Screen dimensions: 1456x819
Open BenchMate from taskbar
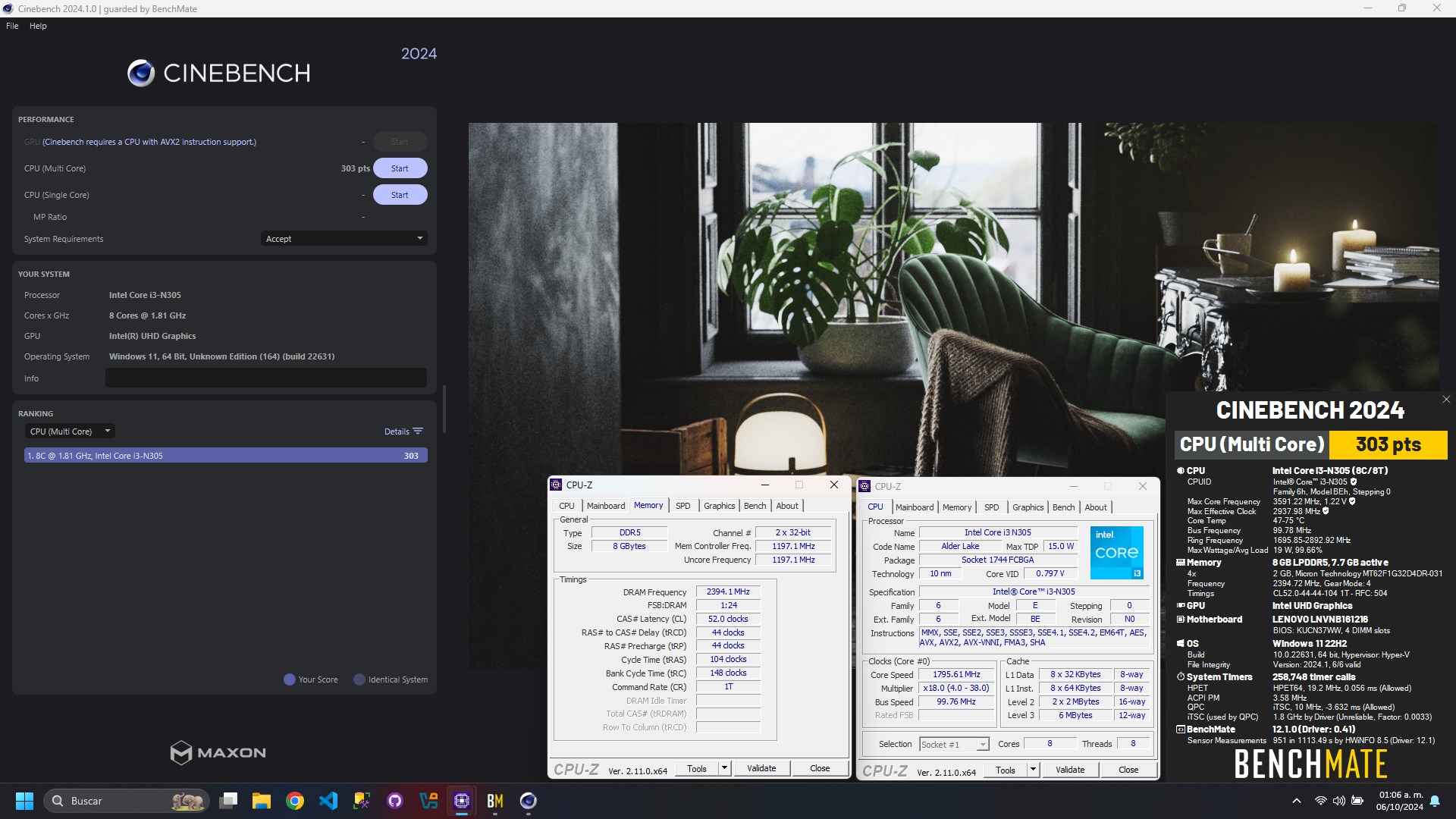495,801
